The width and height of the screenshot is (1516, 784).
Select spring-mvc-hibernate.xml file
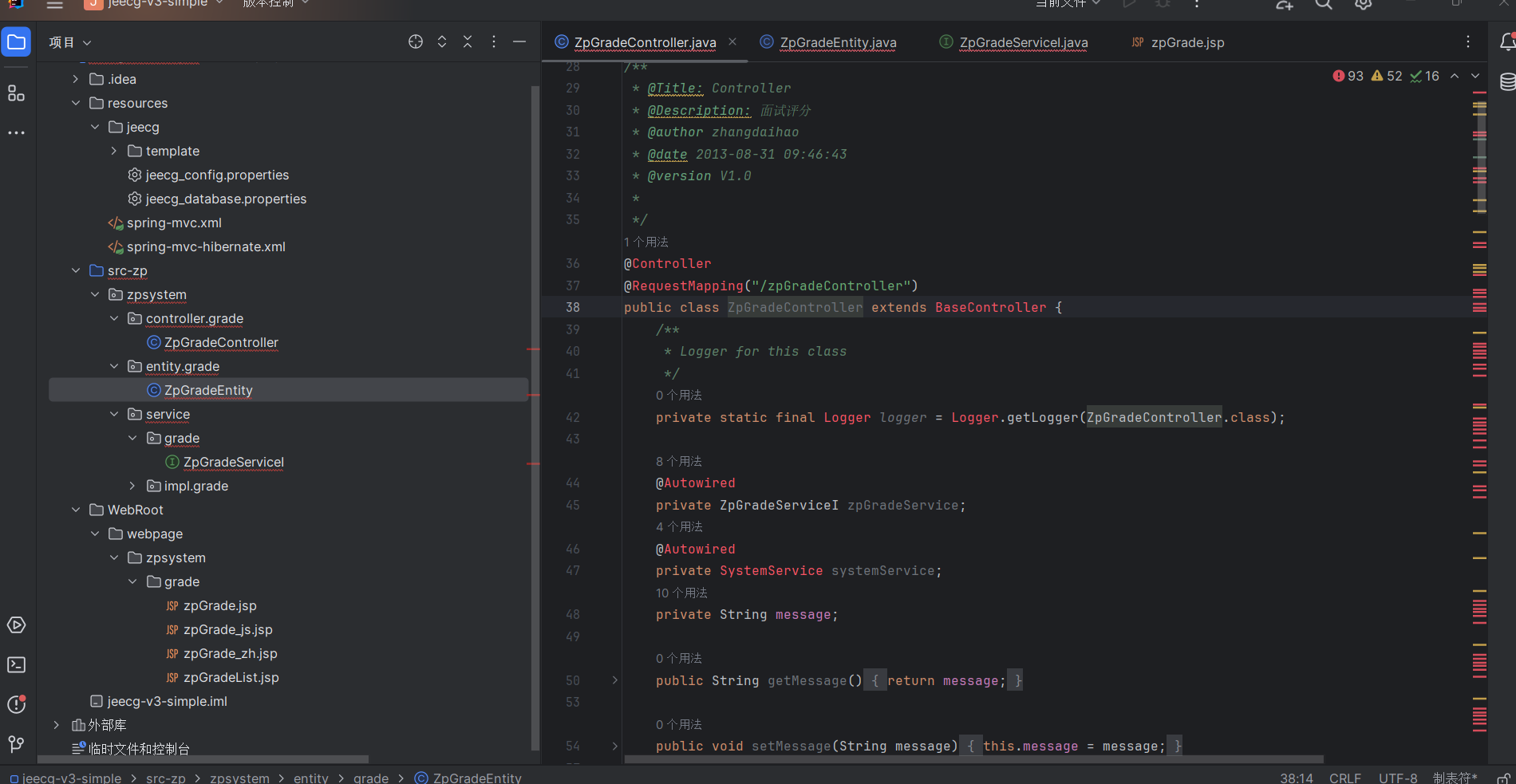click(206, 246)
